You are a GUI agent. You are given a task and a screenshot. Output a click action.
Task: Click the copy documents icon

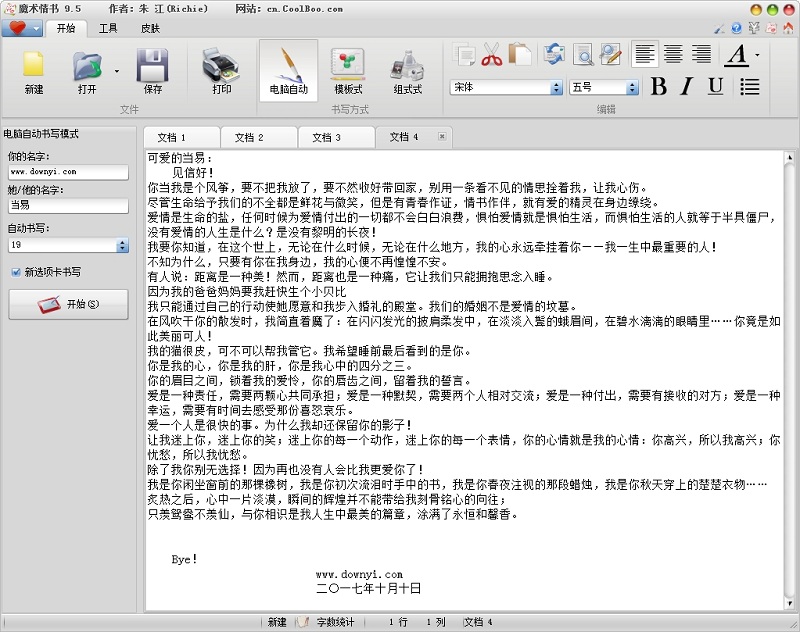(465, 54)
